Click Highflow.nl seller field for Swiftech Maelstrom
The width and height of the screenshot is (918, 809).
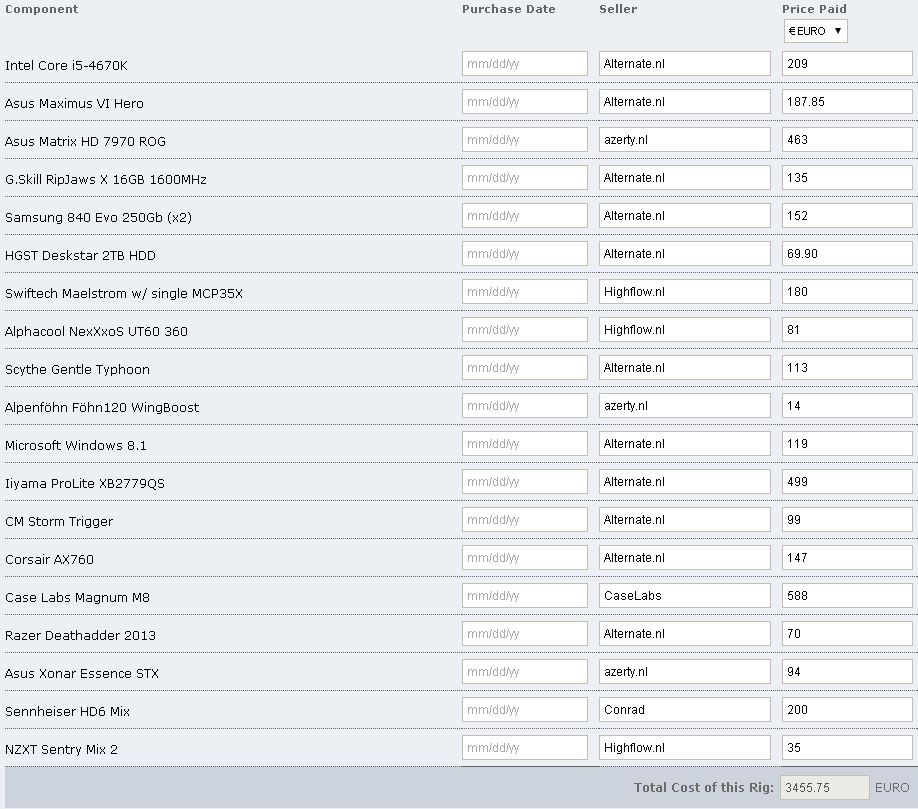click(684, 292)
